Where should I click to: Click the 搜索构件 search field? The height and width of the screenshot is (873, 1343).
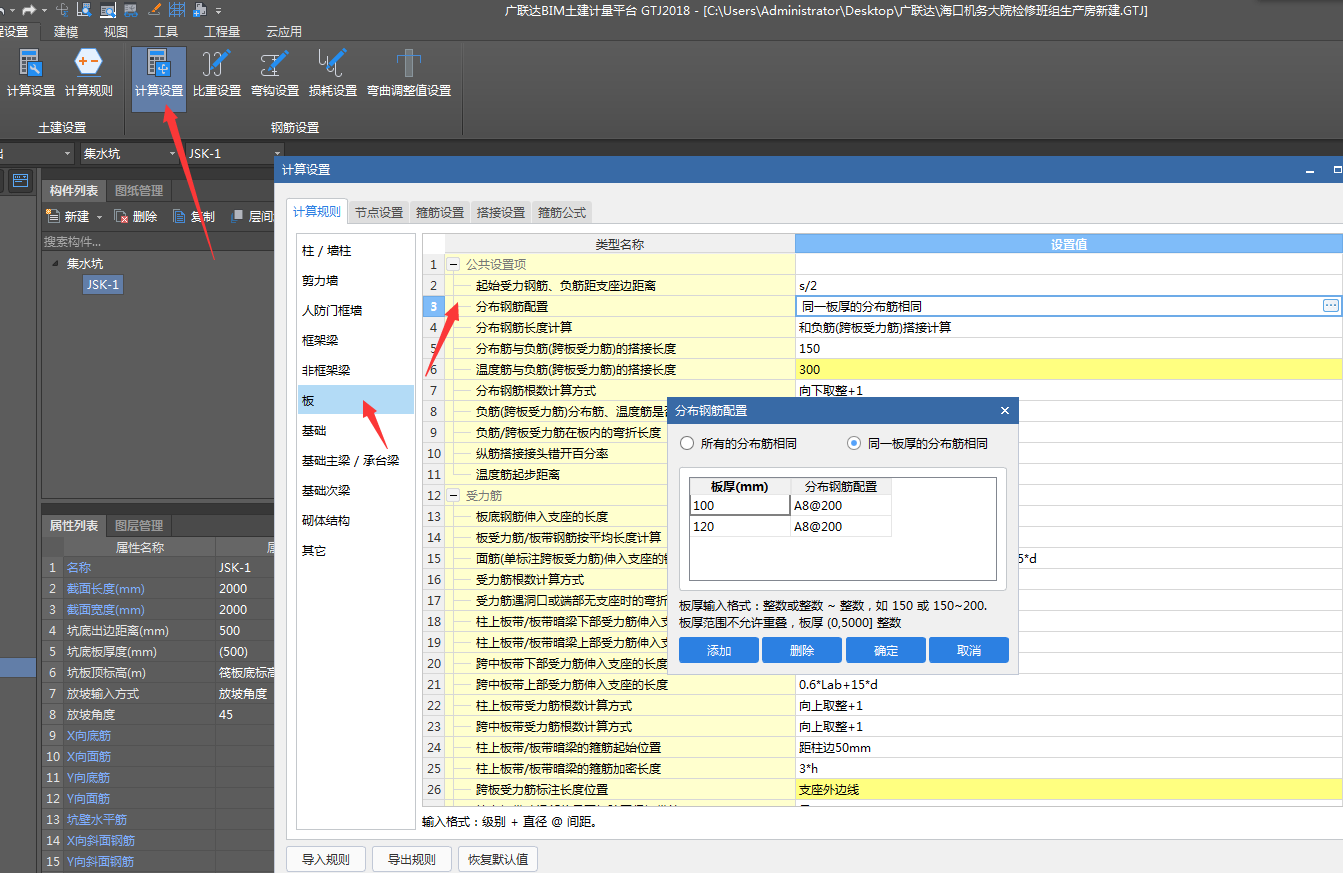tap(158, 241)
